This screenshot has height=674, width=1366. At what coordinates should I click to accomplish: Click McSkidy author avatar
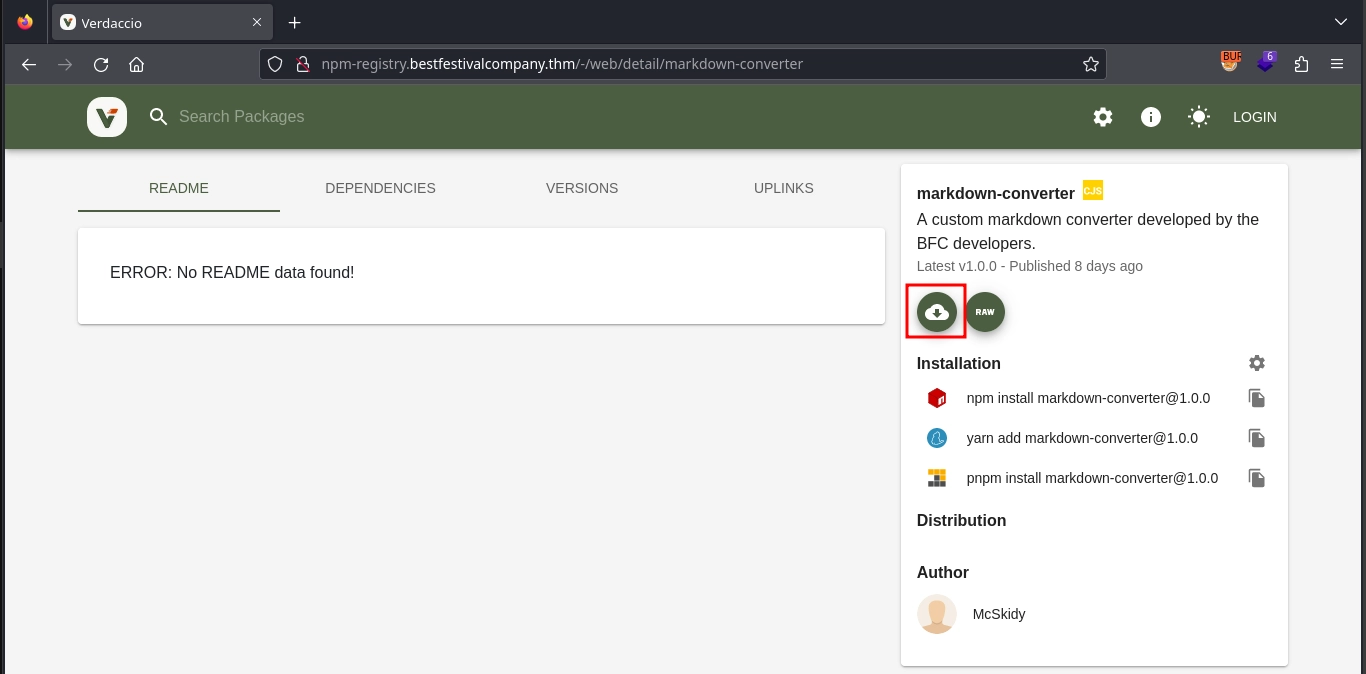click(x=937, y=614)
